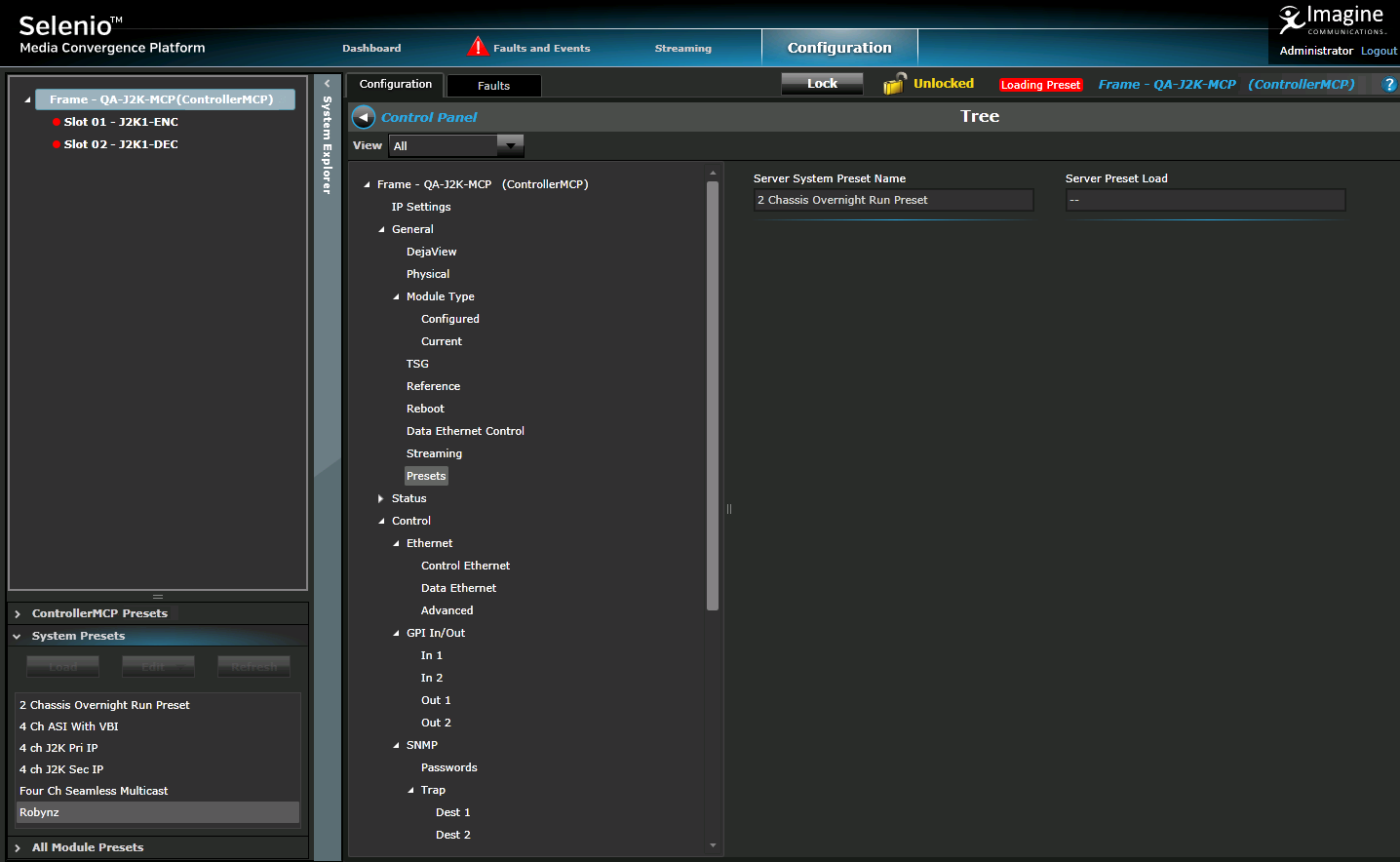
Task: Collapse the Trap tree node
Action: coord(410,791)
